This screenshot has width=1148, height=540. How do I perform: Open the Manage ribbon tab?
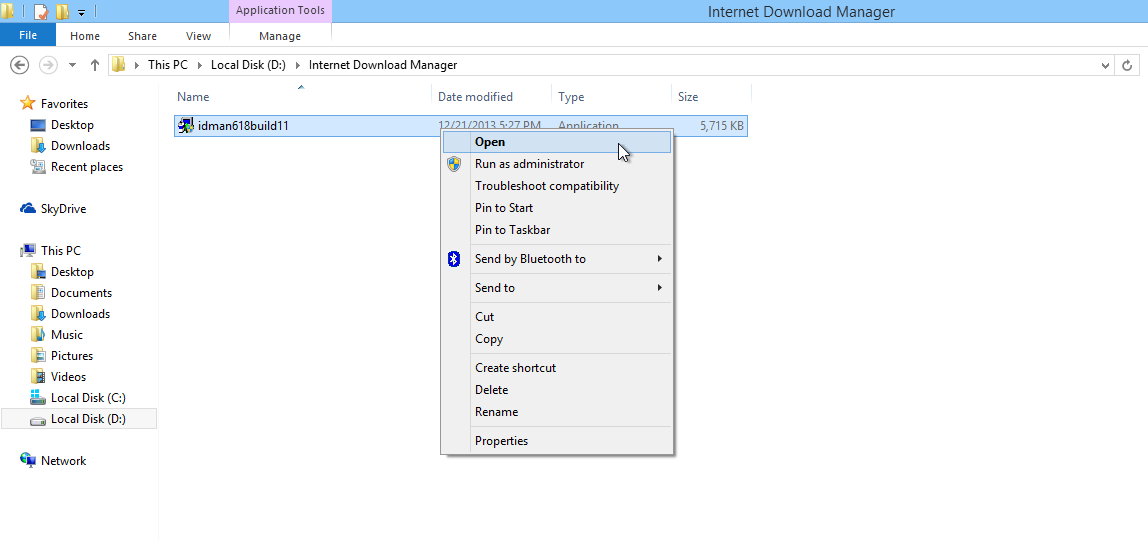(x=280, y=36)
